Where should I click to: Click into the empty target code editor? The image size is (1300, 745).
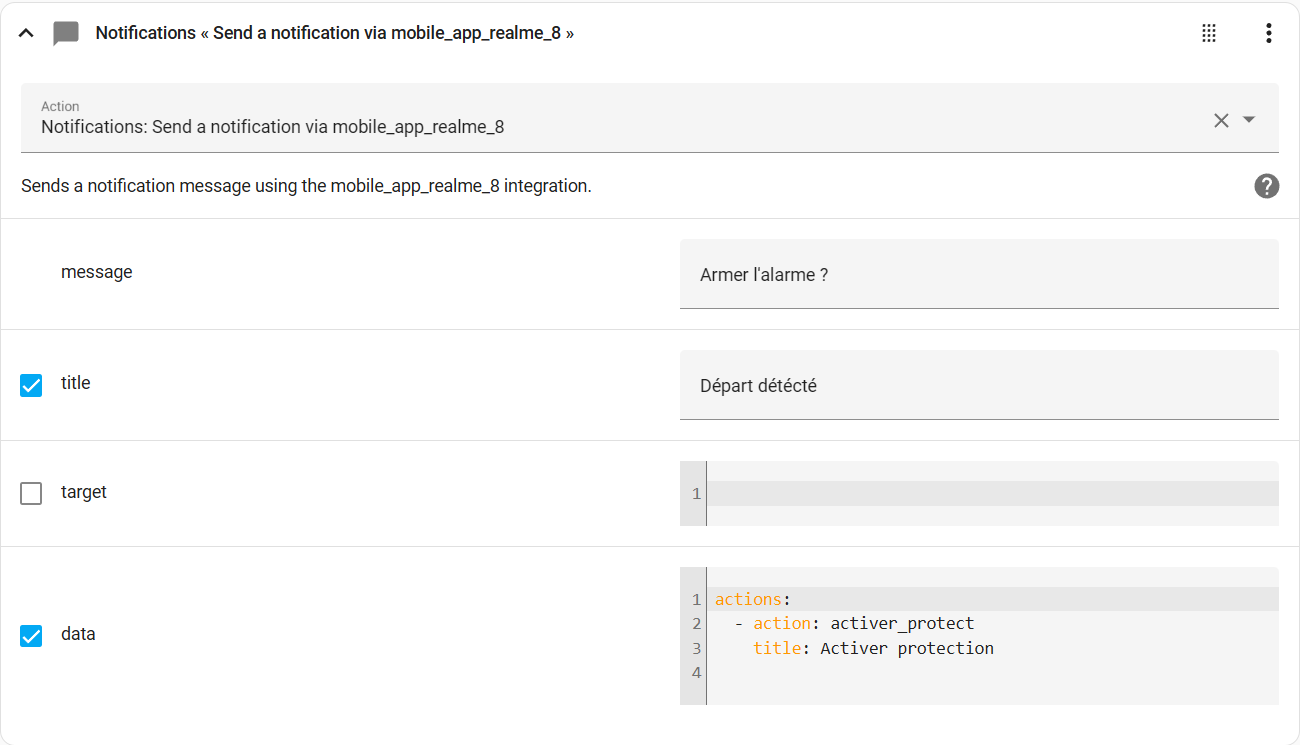tap(992, 494)
